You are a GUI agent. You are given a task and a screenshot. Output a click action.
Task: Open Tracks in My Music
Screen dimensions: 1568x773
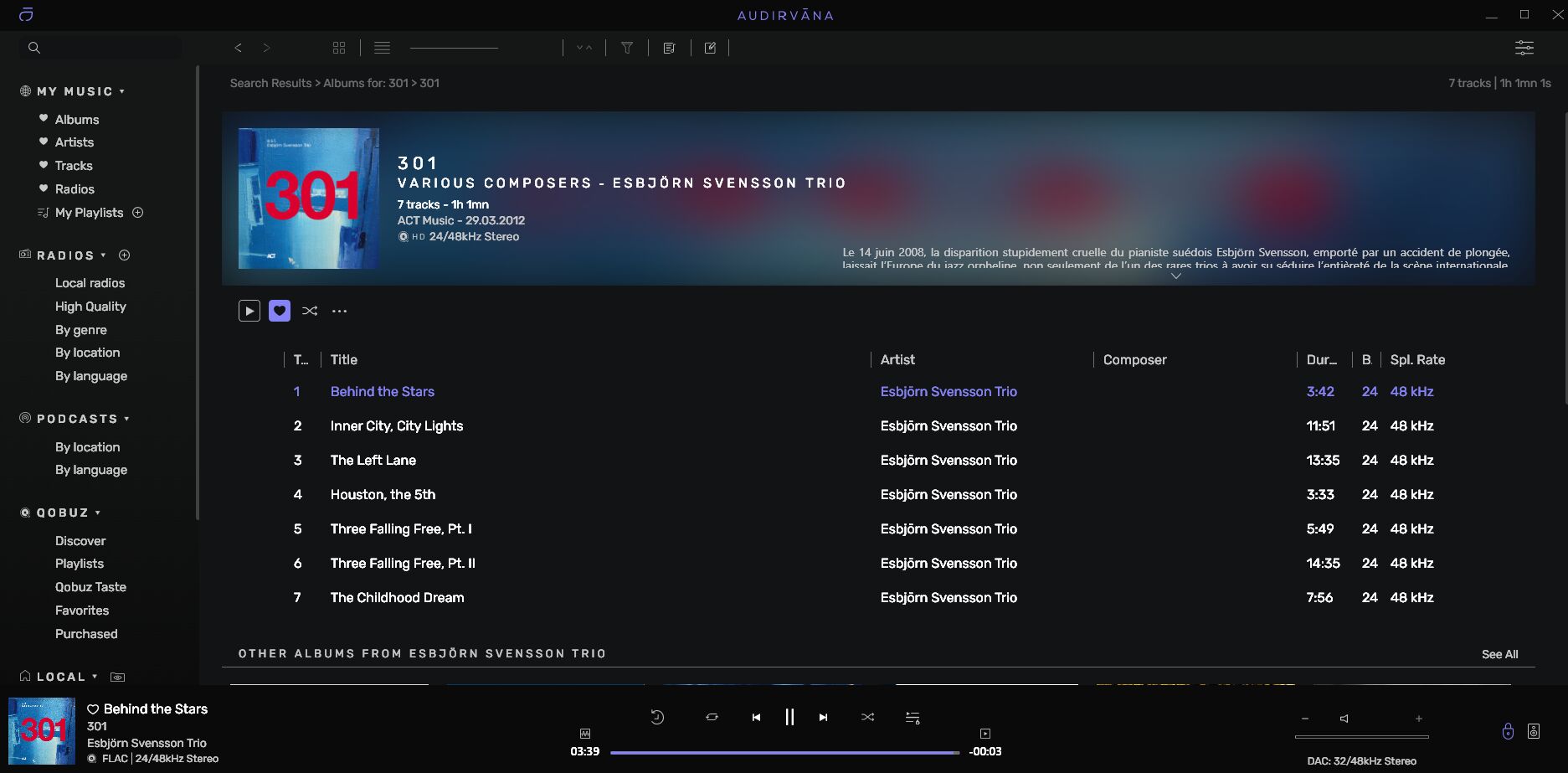(74, 166)
